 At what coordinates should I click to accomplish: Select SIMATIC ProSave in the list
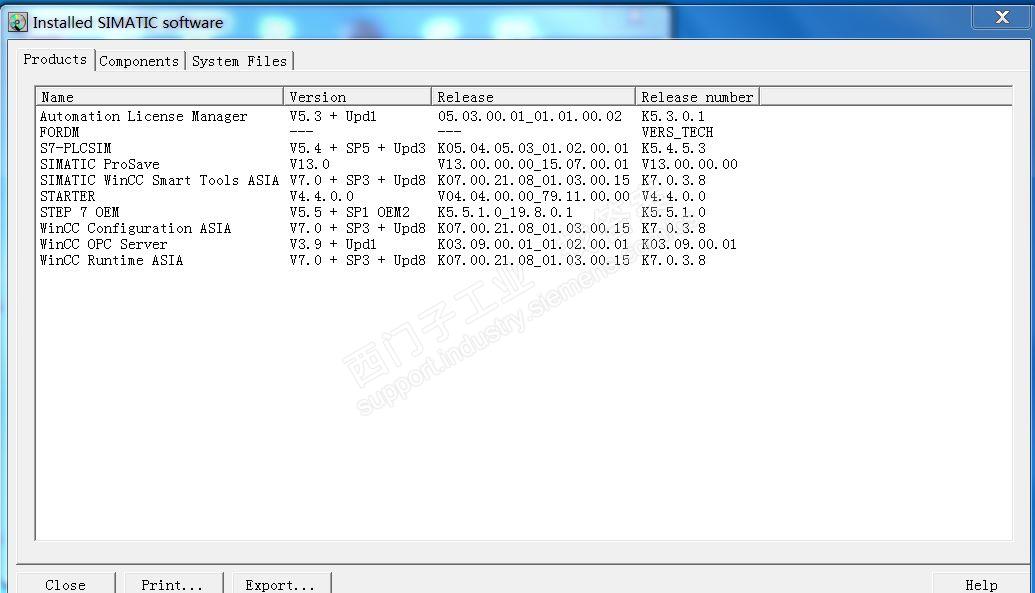coord(100,164)
